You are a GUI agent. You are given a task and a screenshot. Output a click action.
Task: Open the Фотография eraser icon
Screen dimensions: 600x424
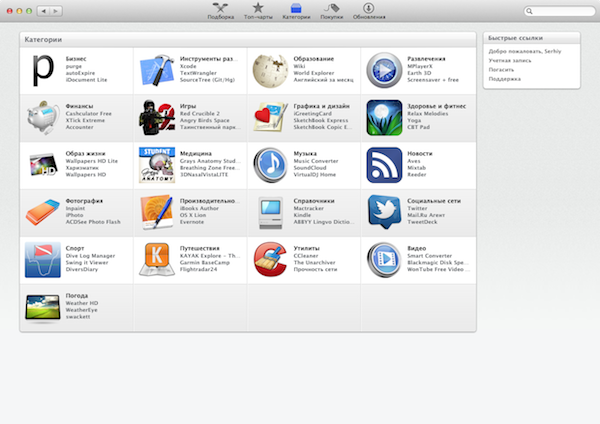coord(43,212)
